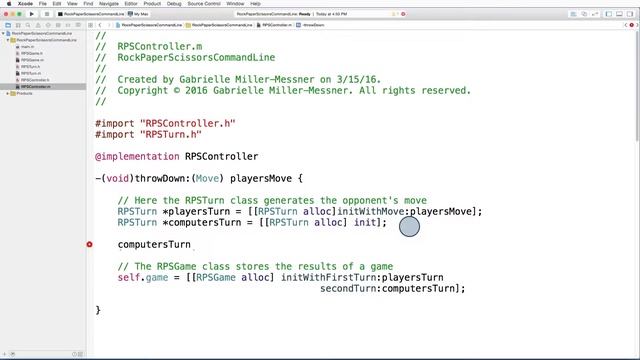This screenshot has width=640, height=360.
Task: Collapse the RockPaperScissorsCommandLine group folder
Action: click(8, 40)
